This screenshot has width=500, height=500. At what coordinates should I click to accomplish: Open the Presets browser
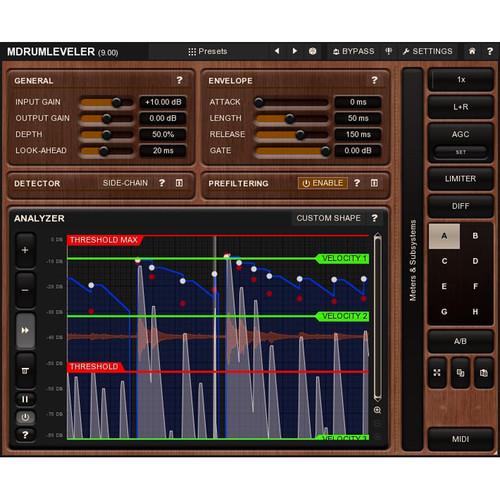click(208, 51)
